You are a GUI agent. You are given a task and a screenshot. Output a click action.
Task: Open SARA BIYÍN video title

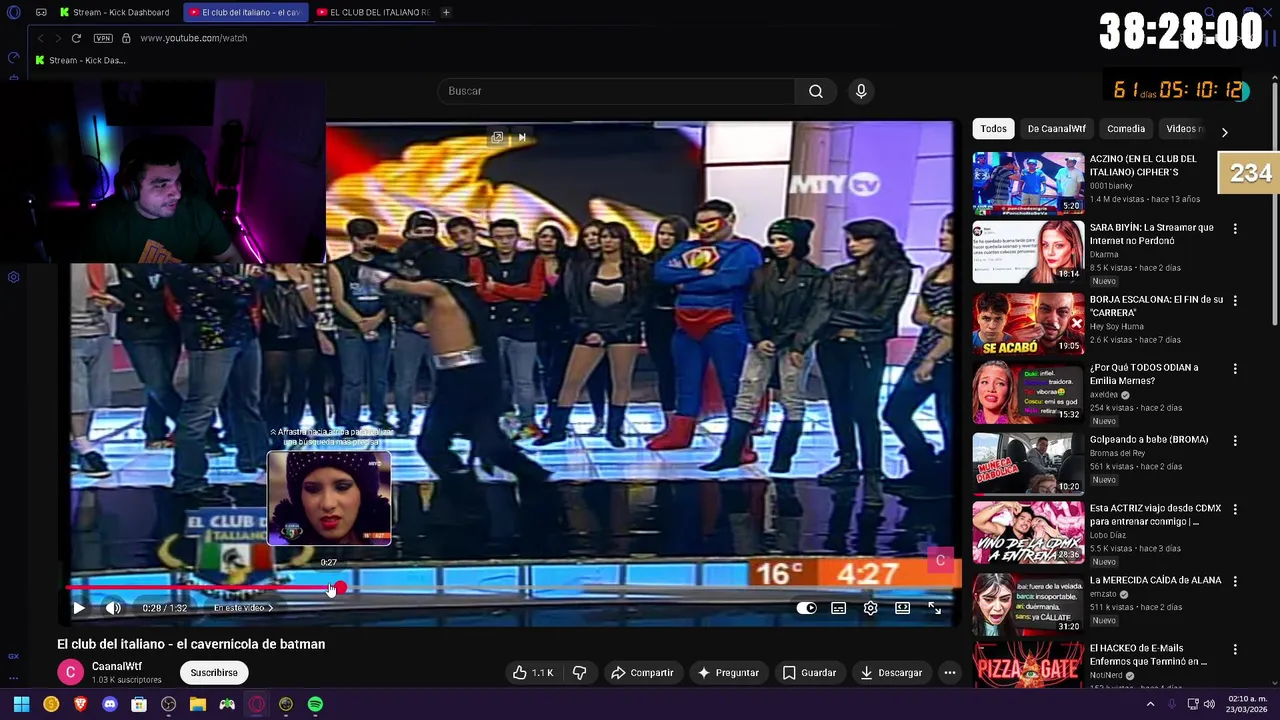[1151, 234]
